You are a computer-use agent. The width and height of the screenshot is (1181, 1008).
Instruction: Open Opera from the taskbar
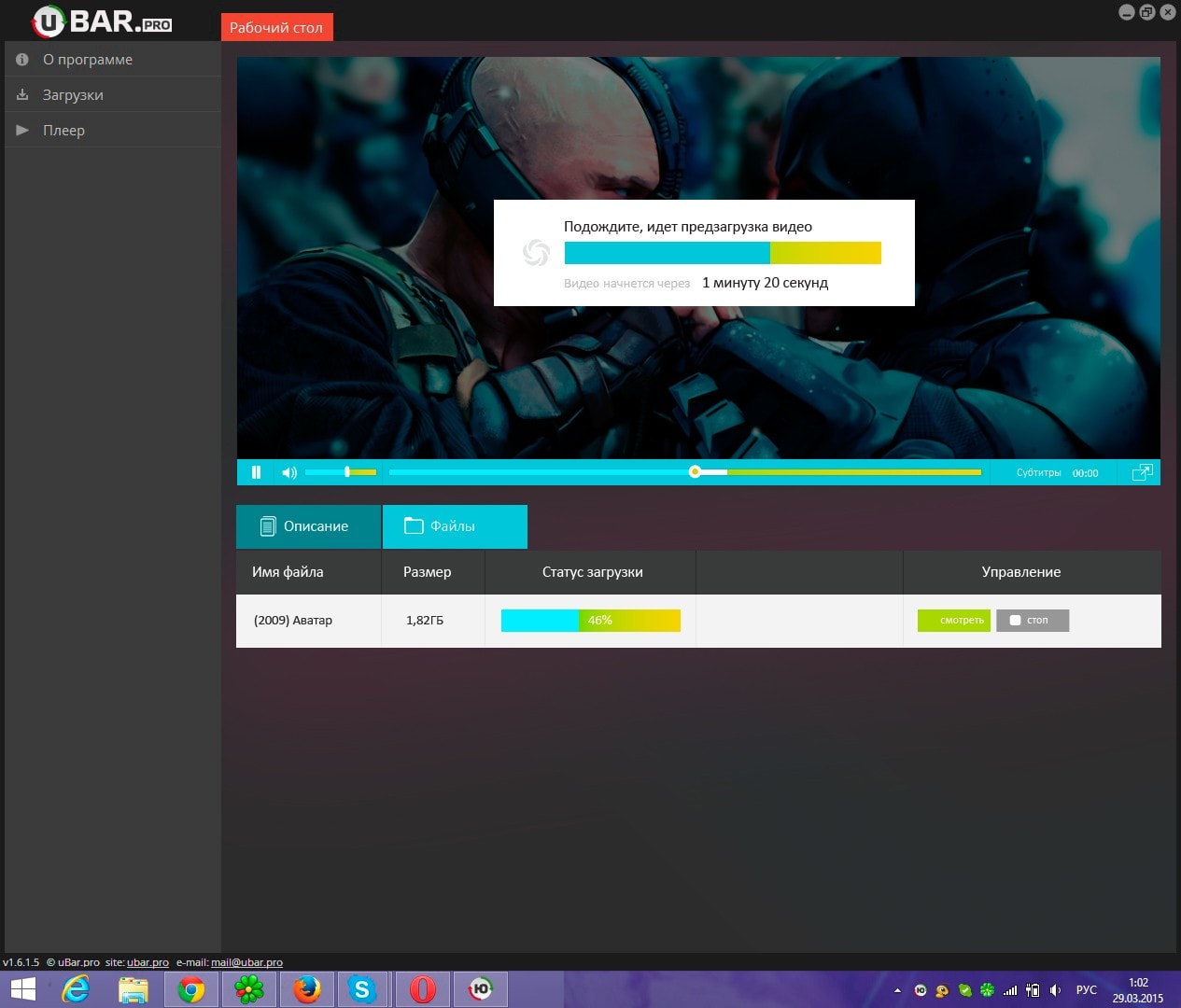coord(423,989)
